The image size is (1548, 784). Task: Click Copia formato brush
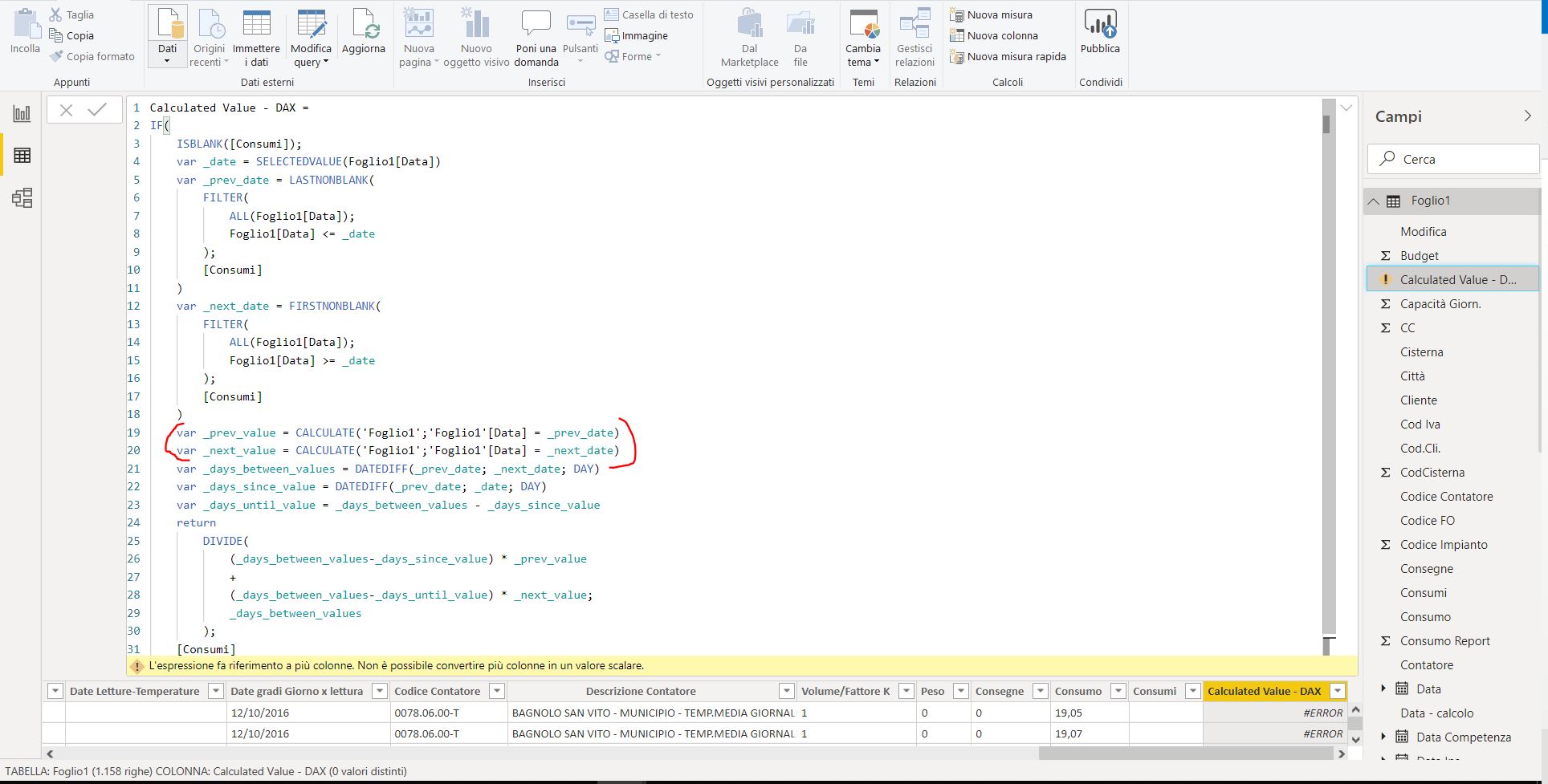(55, 56)
